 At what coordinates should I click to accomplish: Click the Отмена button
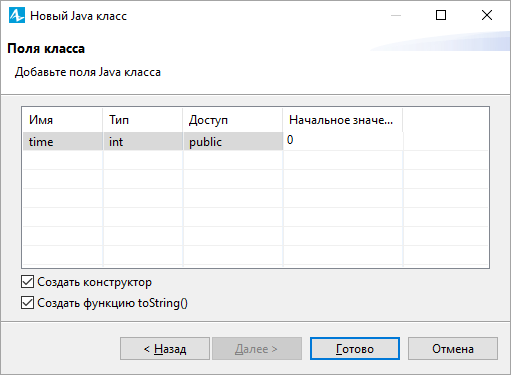pyautogui.click(x=453, y=349)
